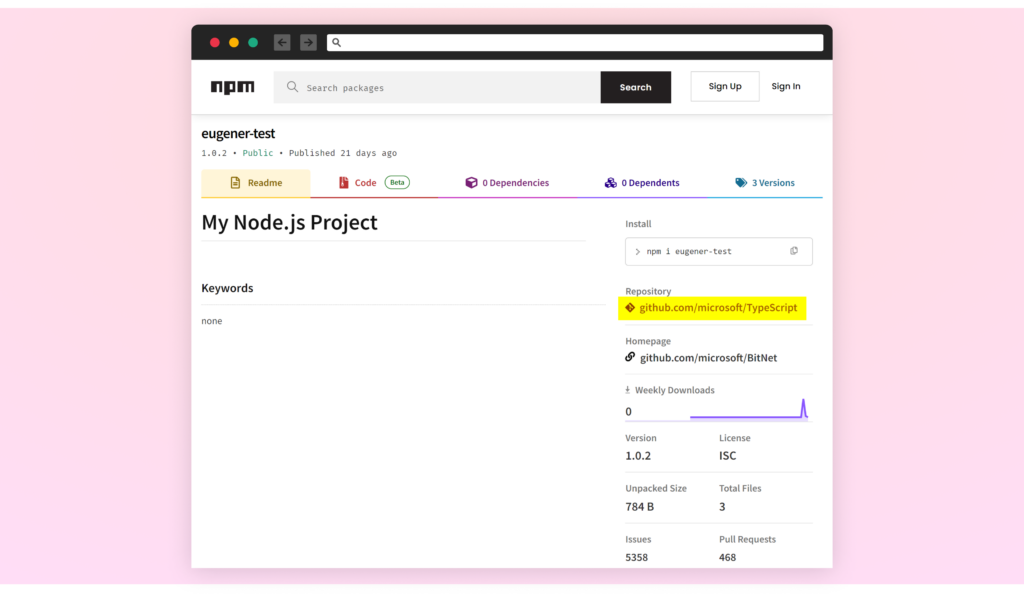Click the Dependencies cube icon

pyautogui.click(x=471, y=183)
